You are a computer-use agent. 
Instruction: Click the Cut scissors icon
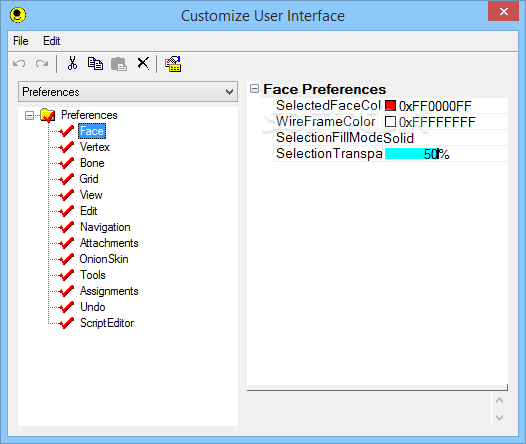[x=72, y=63]
